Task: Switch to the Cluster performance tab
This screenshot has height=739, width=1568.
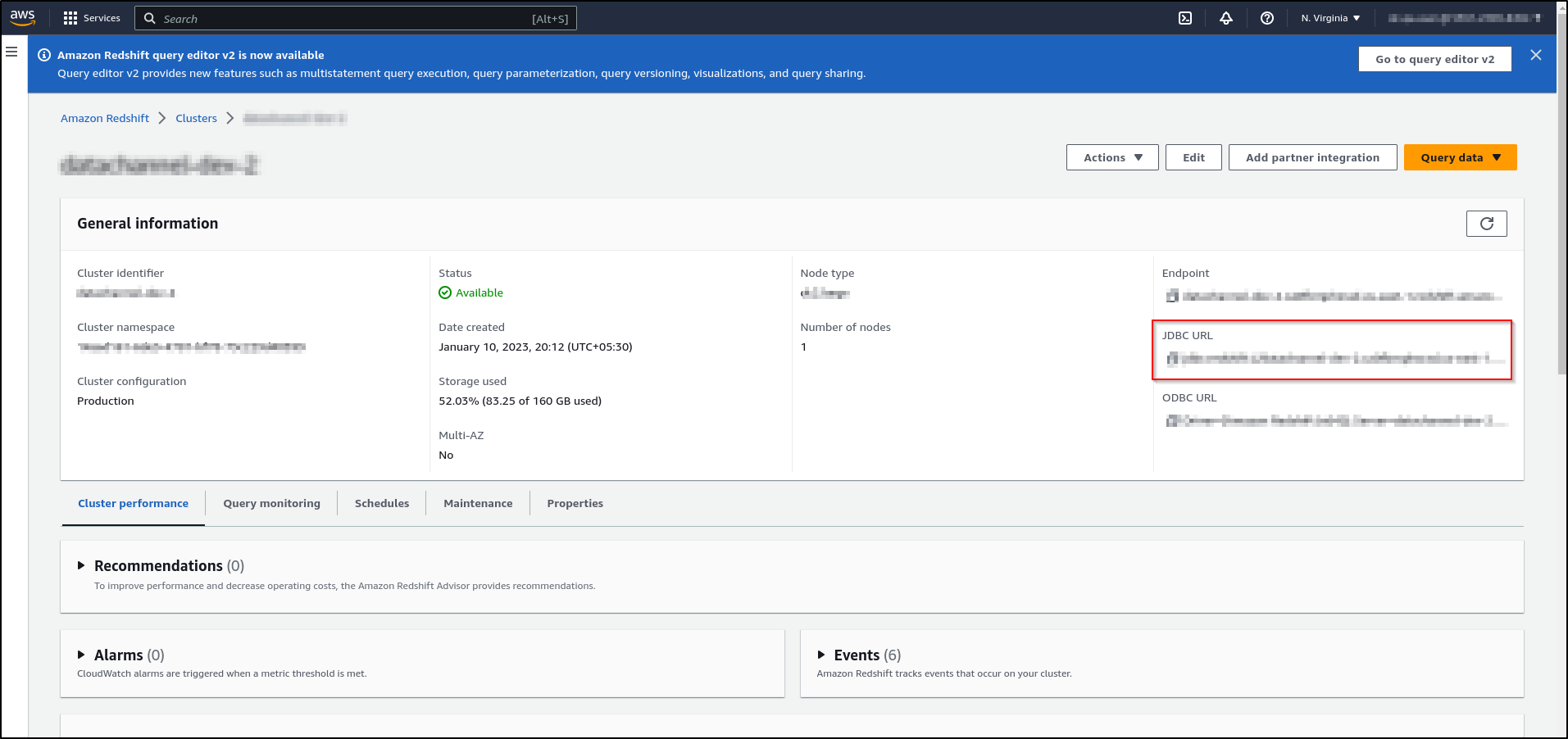Action: coord(133,503)
